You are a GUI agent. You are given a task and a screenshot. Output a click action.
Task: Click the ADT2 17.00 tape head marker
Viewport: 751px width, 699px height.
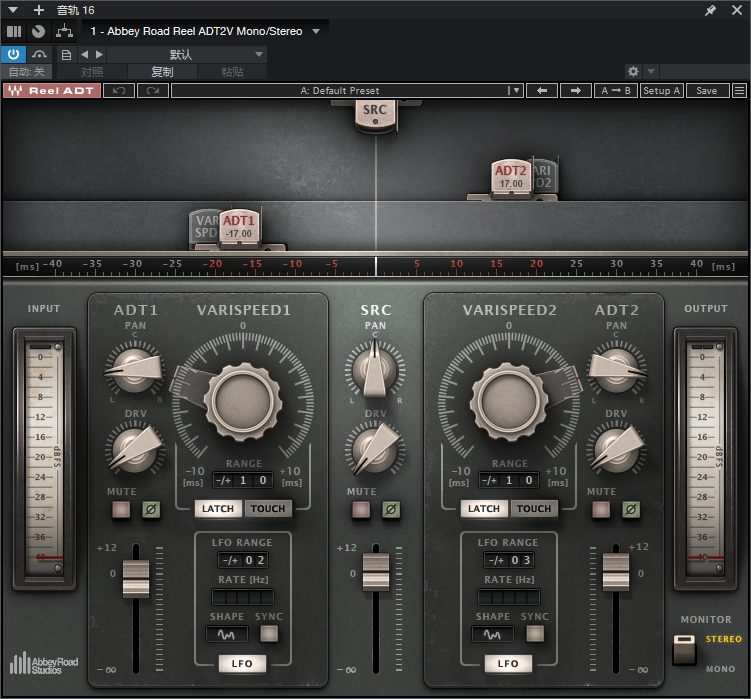pyautogui.click(x=511, y=177)
